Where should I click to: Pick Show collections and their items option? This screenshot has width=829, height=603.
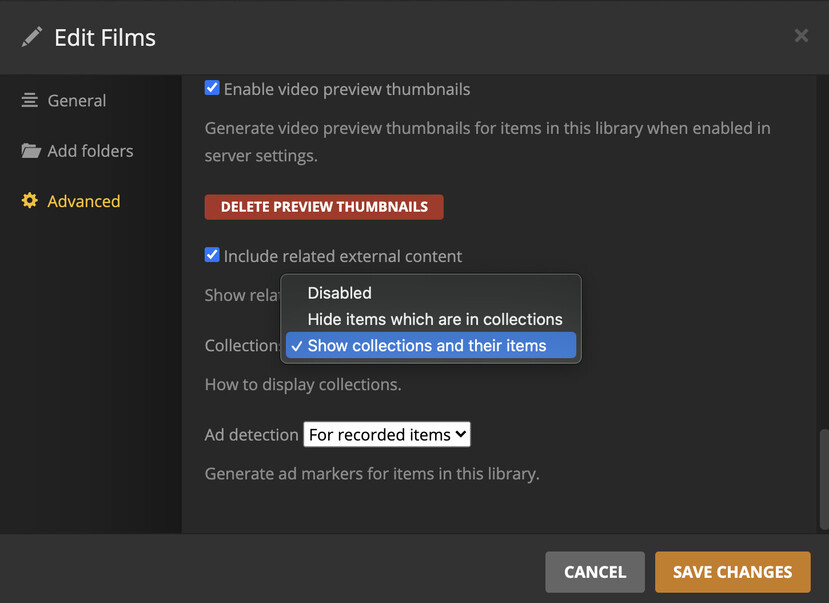427,346
